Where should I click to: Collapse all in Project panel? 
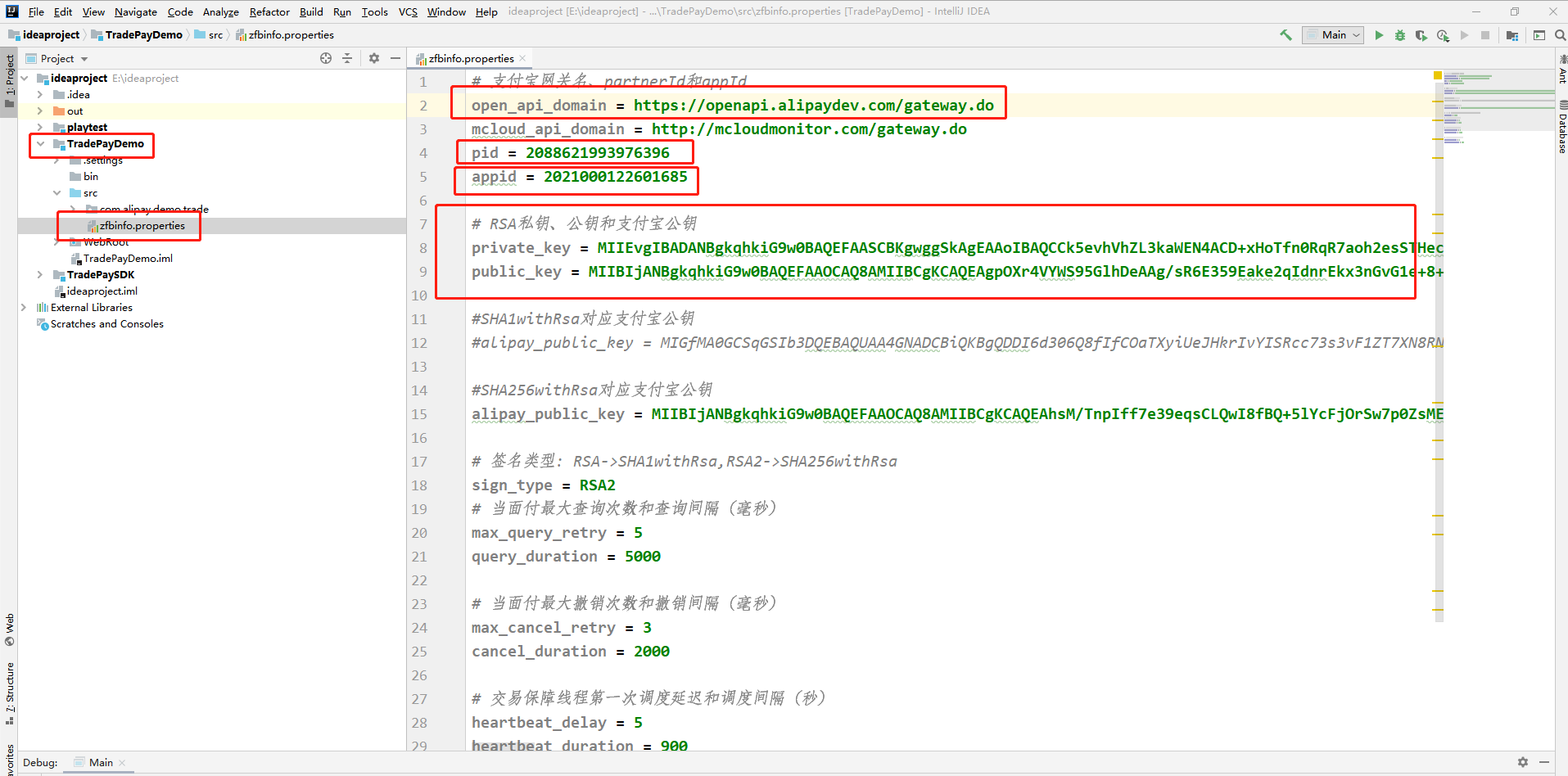pos(347,58)
